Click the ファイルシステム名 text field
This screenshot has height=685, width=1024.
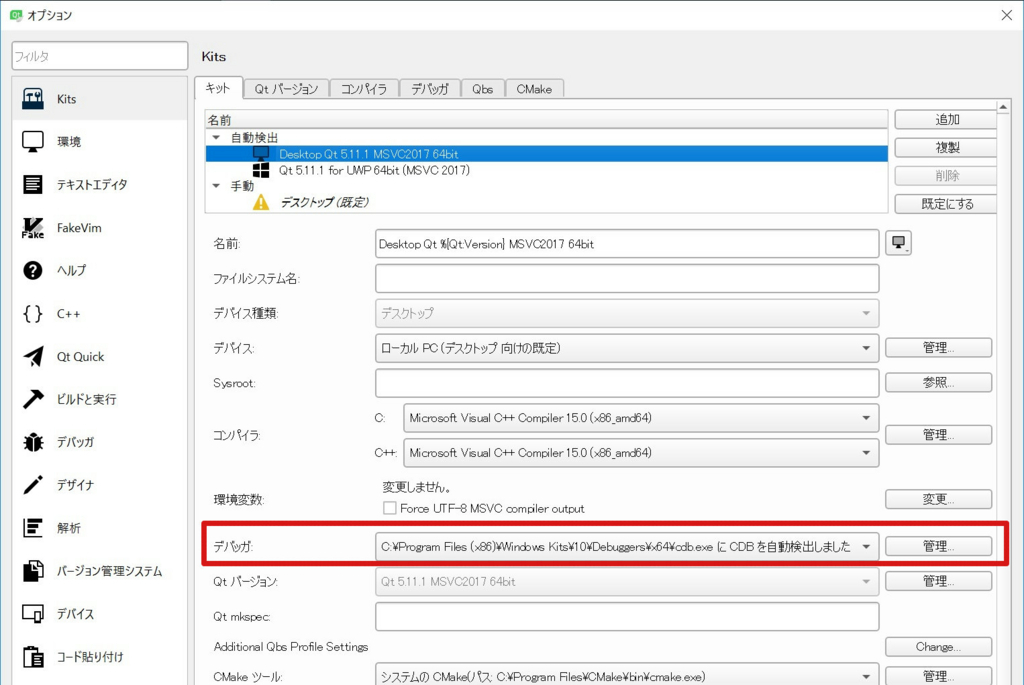[x=627, y=279]
